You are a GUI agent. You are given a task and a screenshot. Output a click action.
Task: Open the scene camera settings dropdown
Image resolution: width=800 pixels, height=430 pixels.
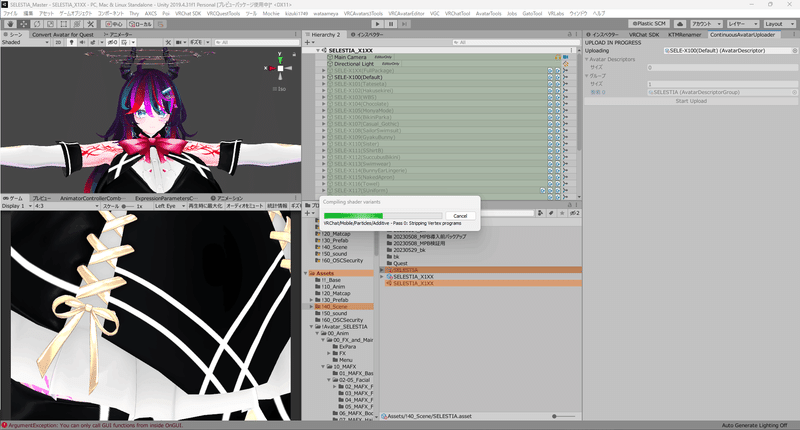pos(181,42)
